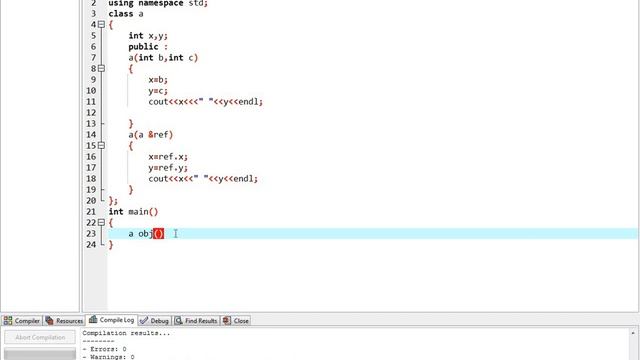Switch to the Compile Log tab

[111, 320]
